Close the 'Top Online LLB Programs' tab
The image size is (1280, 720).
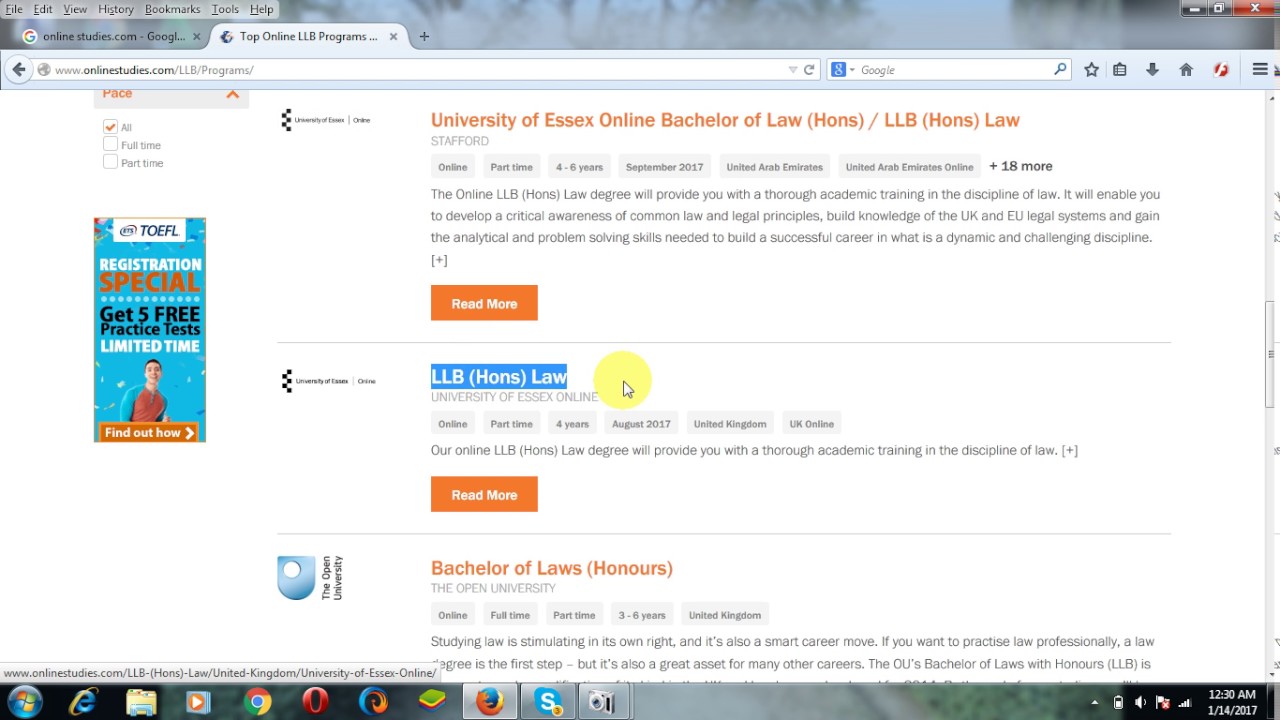pyautogui.click(x=393, y=36)
